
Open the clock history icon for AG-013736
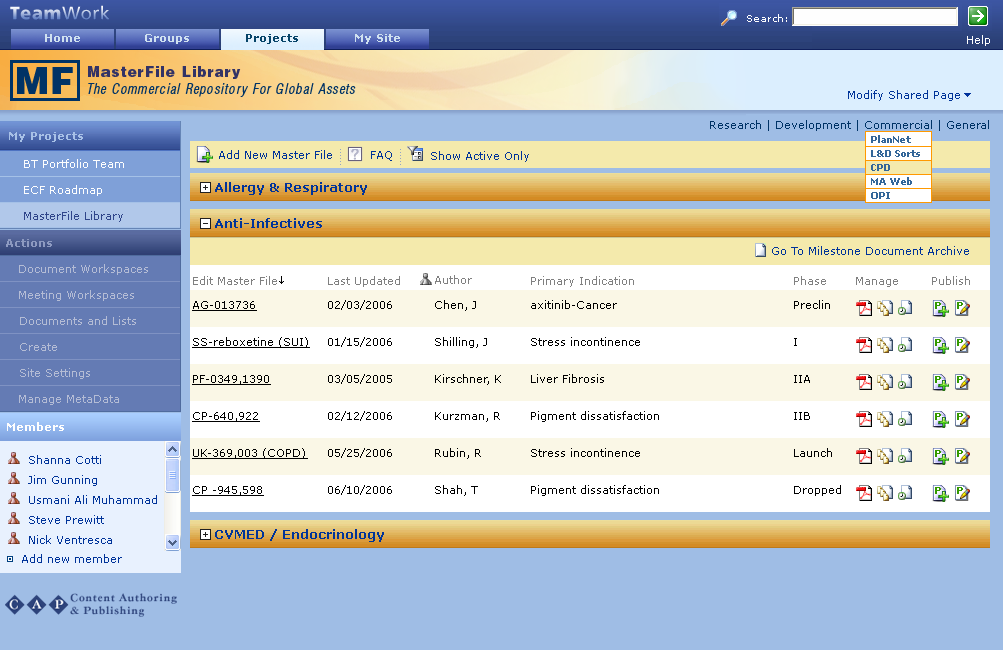[x=905, y=308]
